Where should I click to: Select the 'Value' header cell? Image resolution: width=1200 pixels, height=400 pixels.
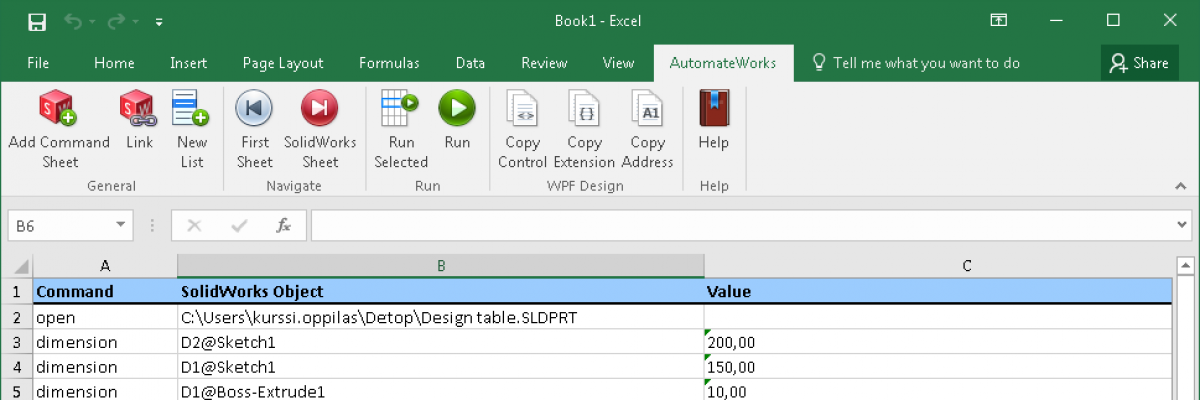tap(937, 292)
